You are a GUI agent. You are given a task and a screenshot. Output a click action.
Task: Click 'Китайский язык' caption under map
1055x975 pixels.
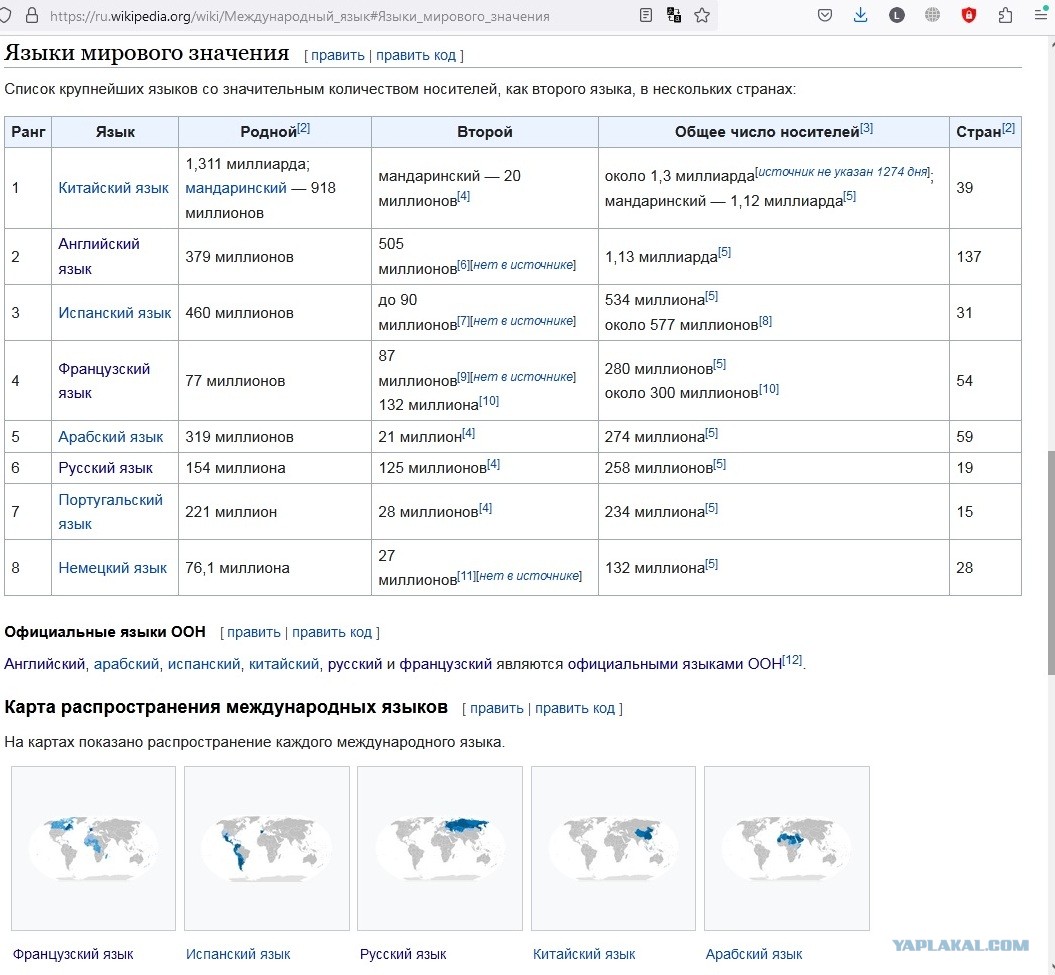(584, 954)
